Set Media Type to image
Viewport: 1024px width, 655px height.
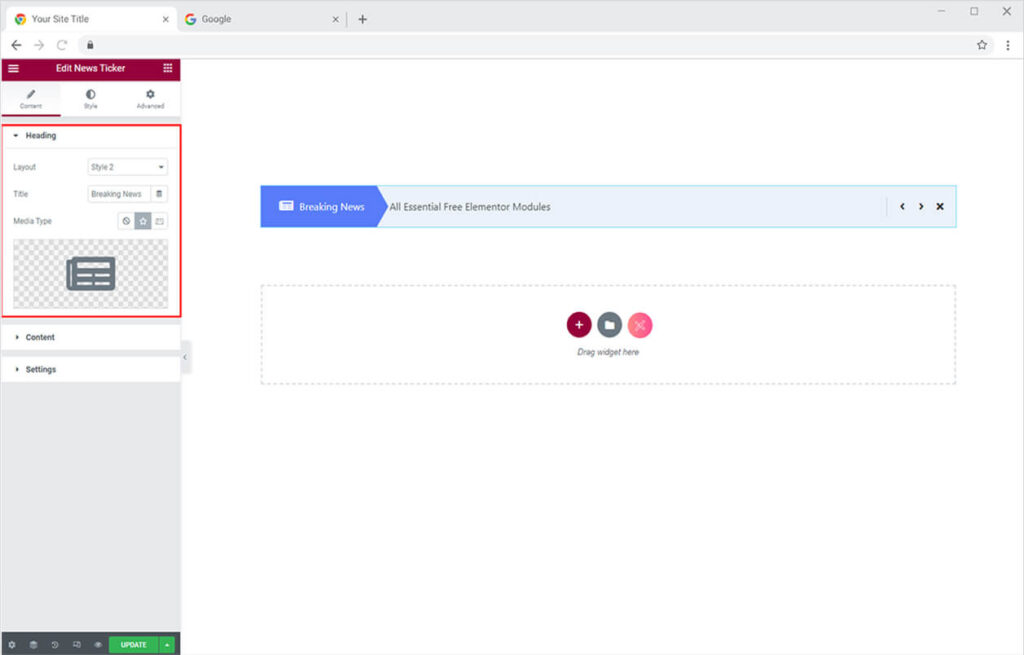click(160, 221)
